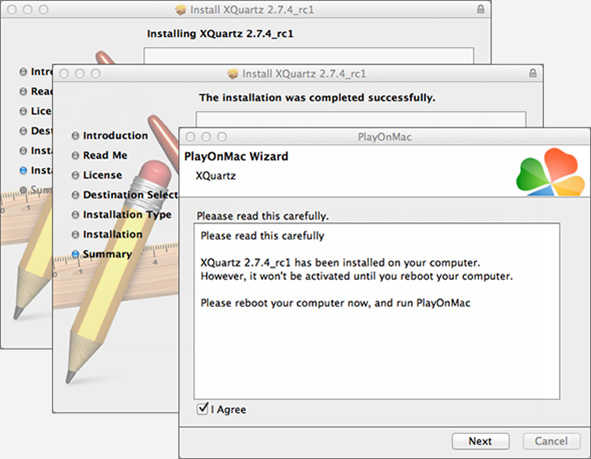
Task: Click the package icon in the rear installer title
Action: coord(181,10)
